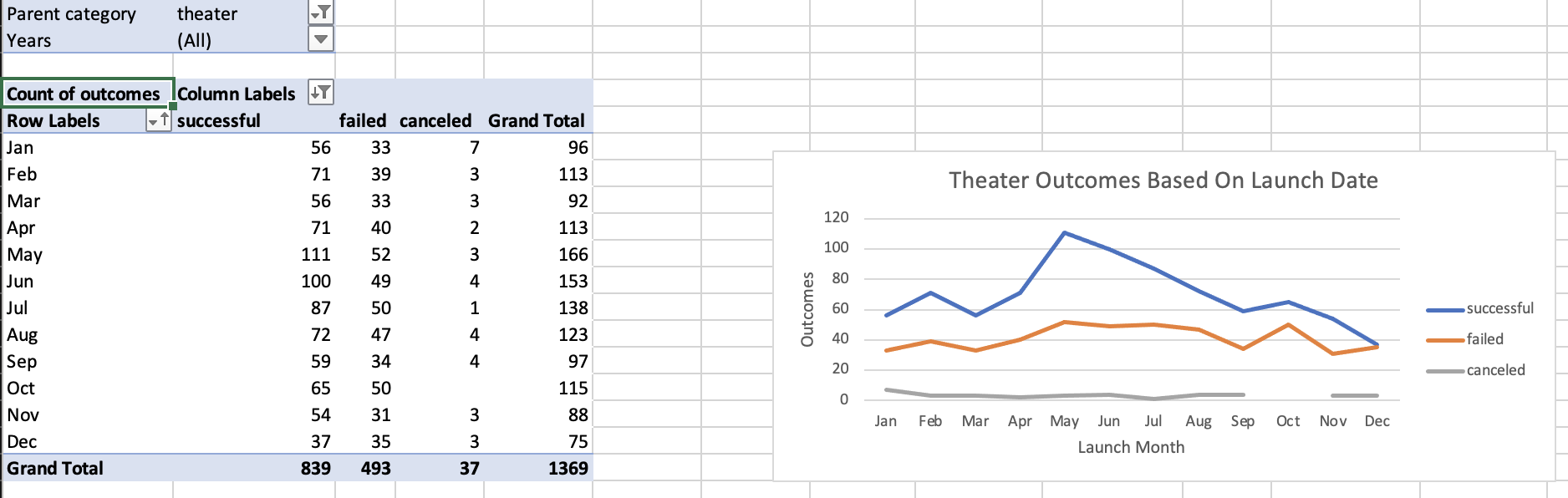Select the failed legend entry

click(x=1464, y=339)
